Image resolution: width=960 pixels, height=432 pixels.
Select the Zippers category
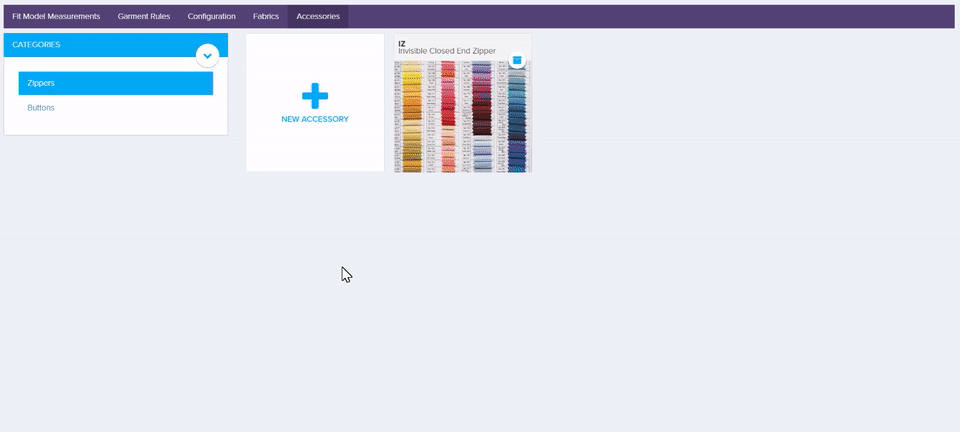click(116, 83)
